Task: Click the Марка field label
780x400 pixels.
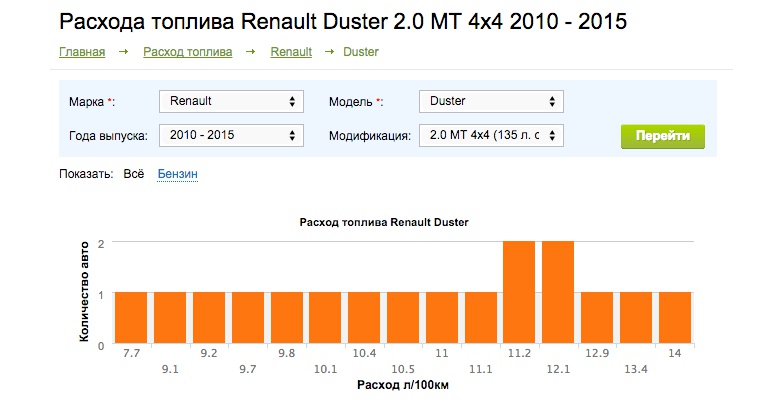Action: 92,102
